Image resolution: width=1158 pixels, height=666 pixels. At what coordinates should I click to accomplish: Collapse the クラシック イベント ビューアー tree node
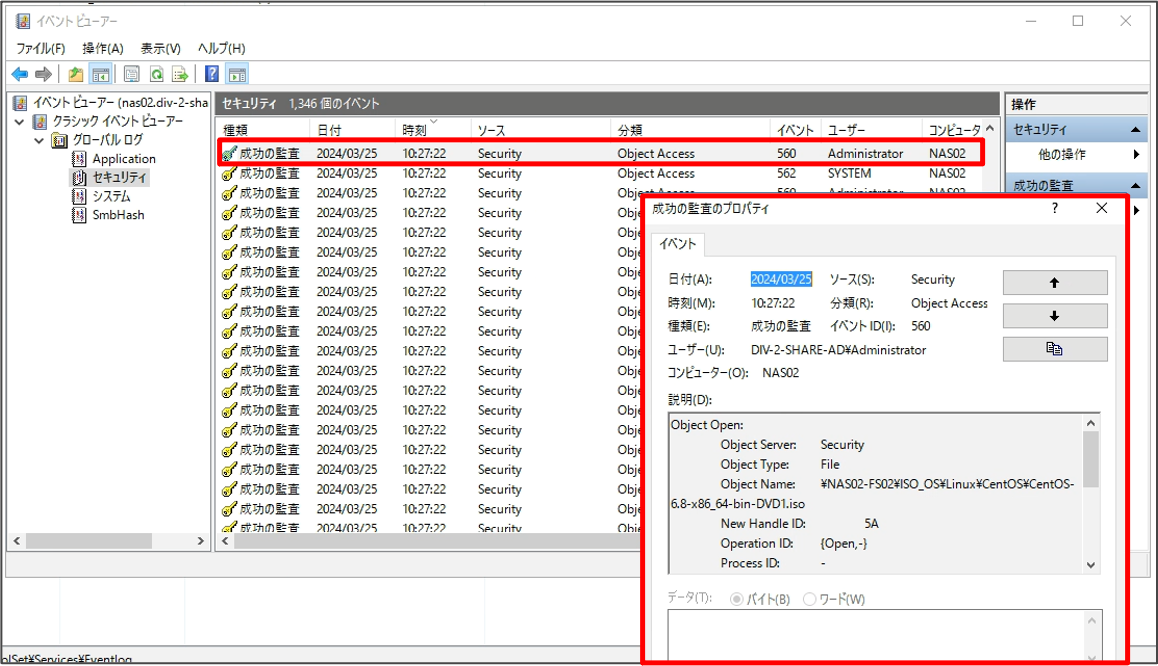(20, 122)
